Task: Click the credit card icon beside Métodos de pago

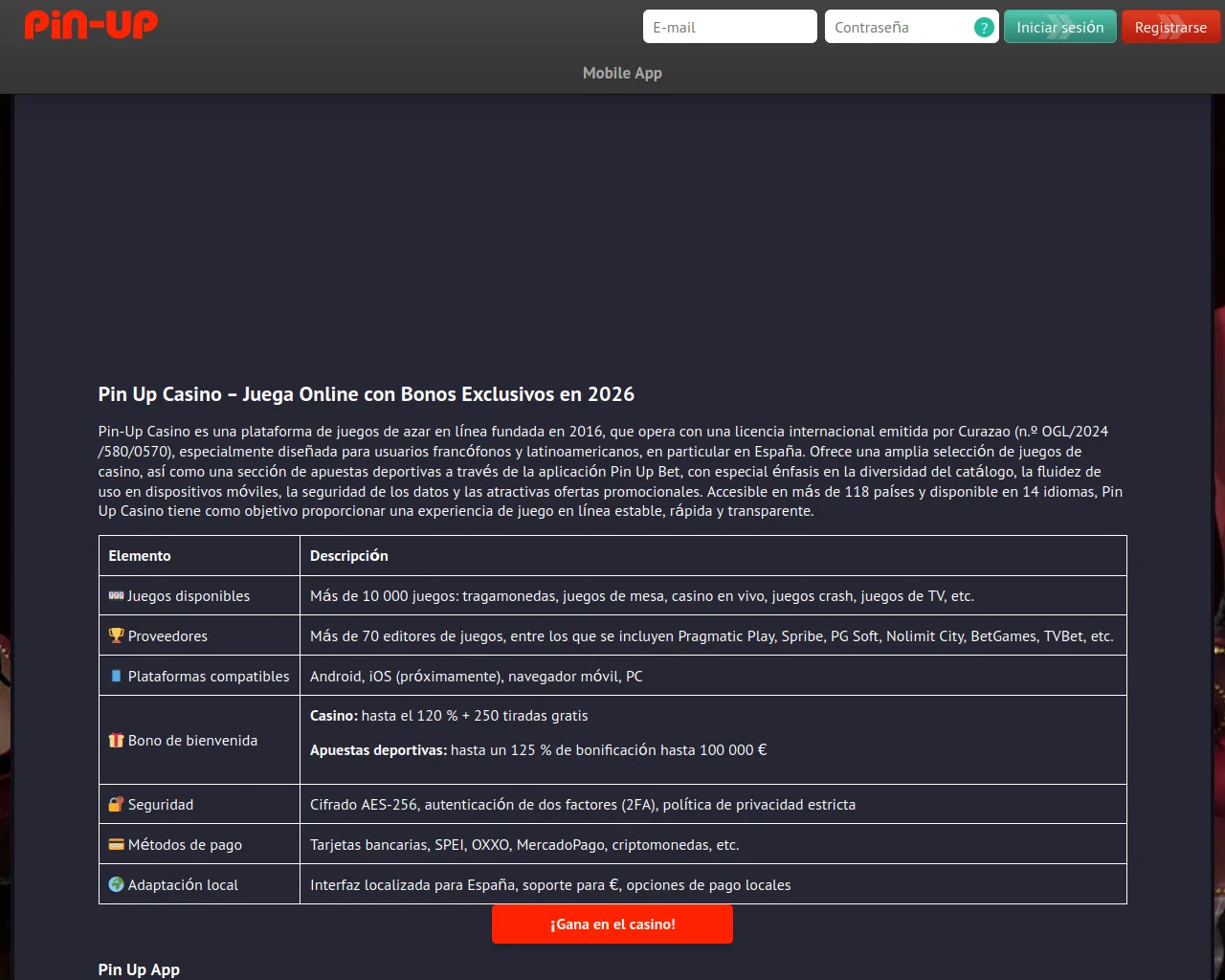Action: point(116,844)
